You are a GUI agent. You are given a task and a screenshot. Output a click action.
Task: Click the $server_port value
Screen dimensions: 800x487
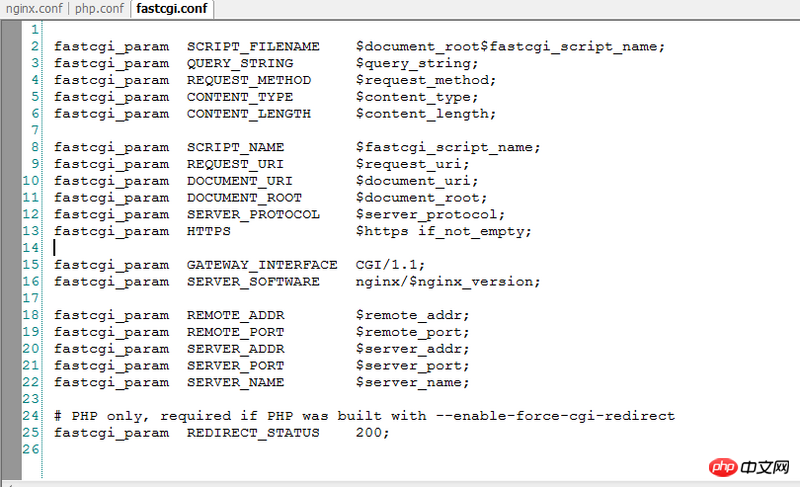click(412, 366)
